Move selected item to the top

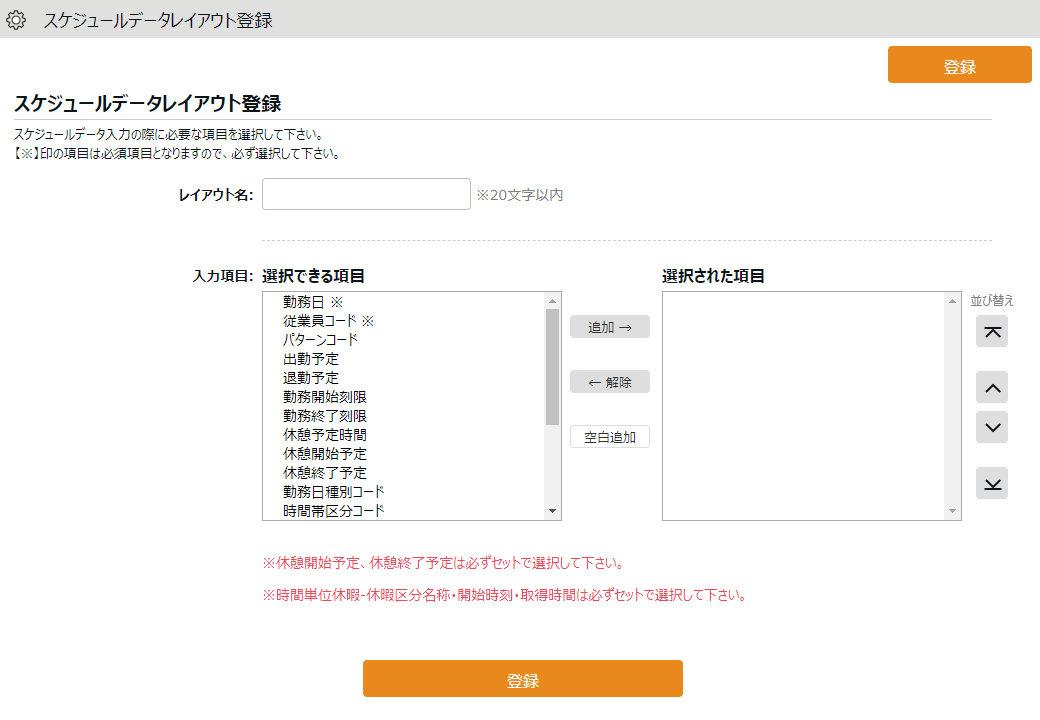992,331
